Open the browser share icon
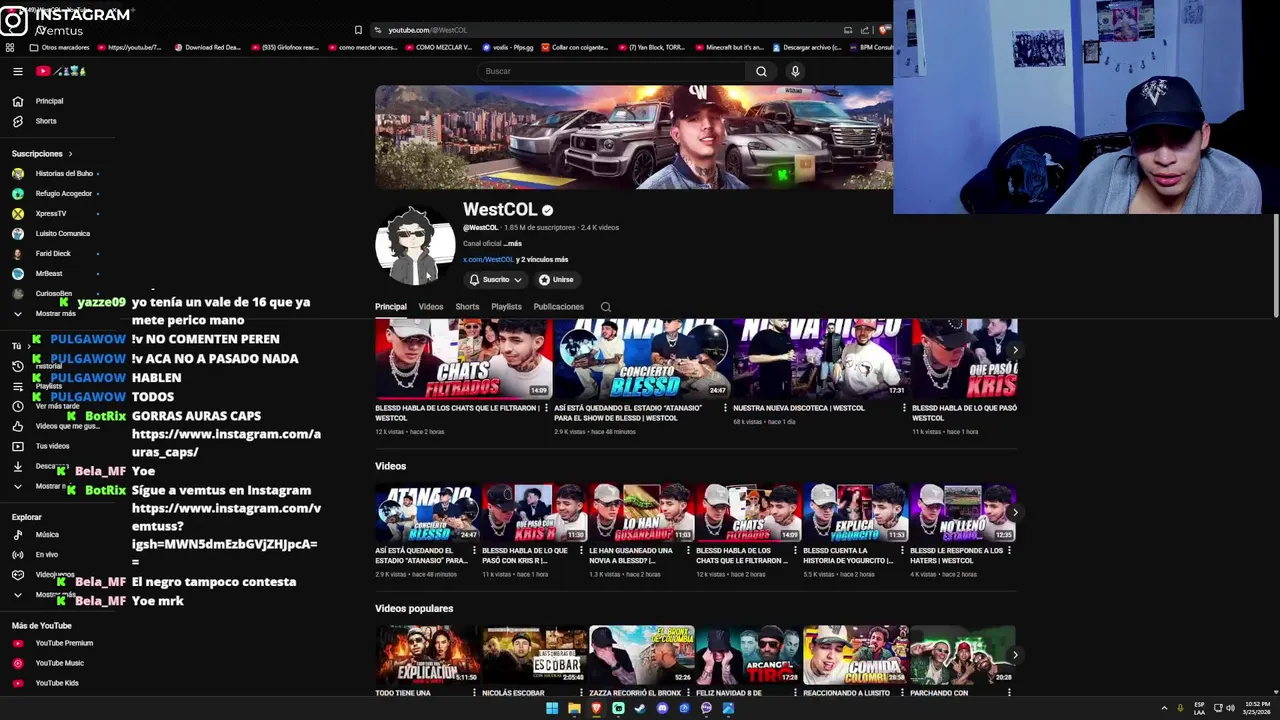 865,30
